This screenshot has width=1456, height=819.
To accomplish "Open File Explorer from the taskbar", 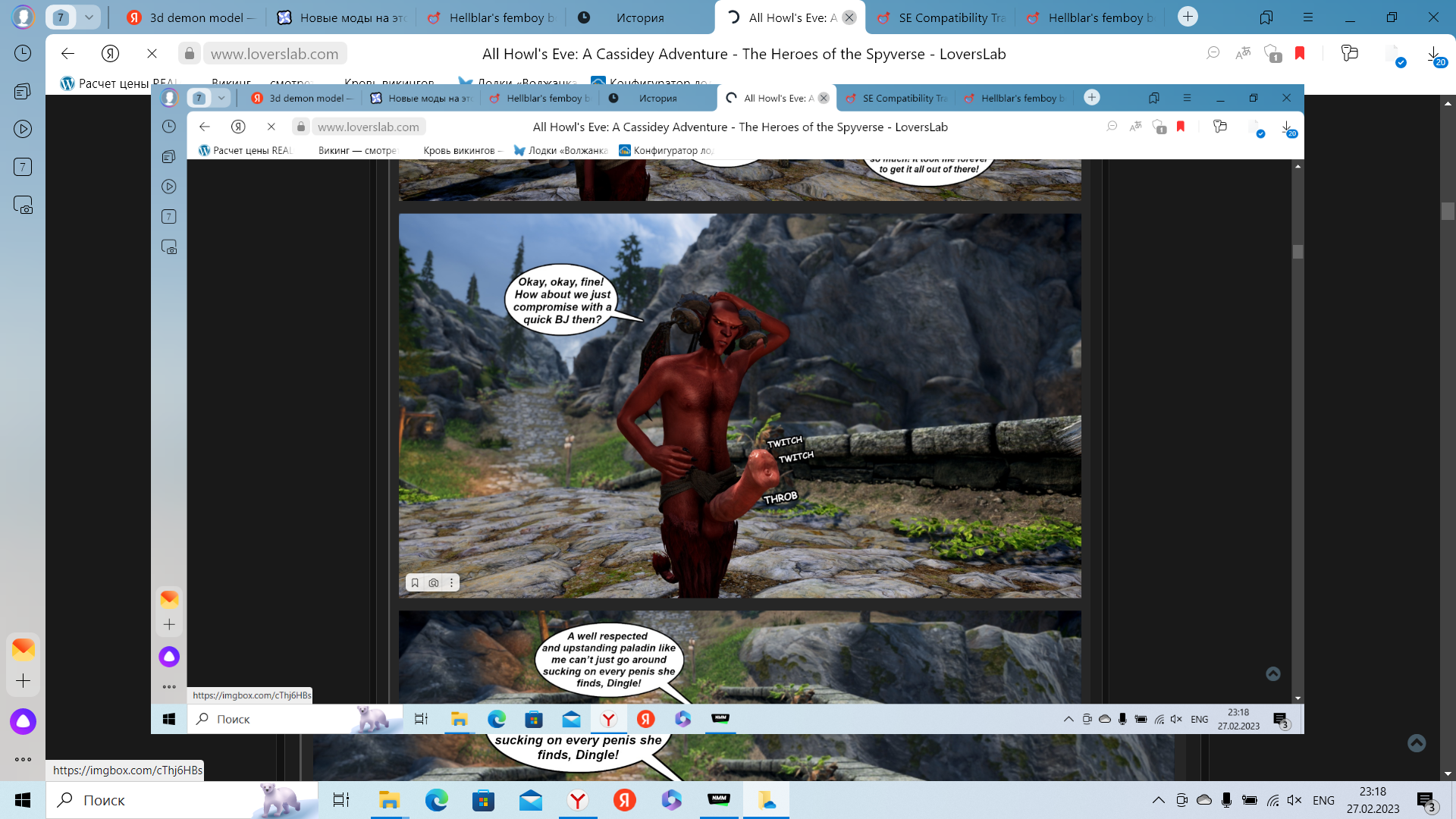I will pos(389,800).
